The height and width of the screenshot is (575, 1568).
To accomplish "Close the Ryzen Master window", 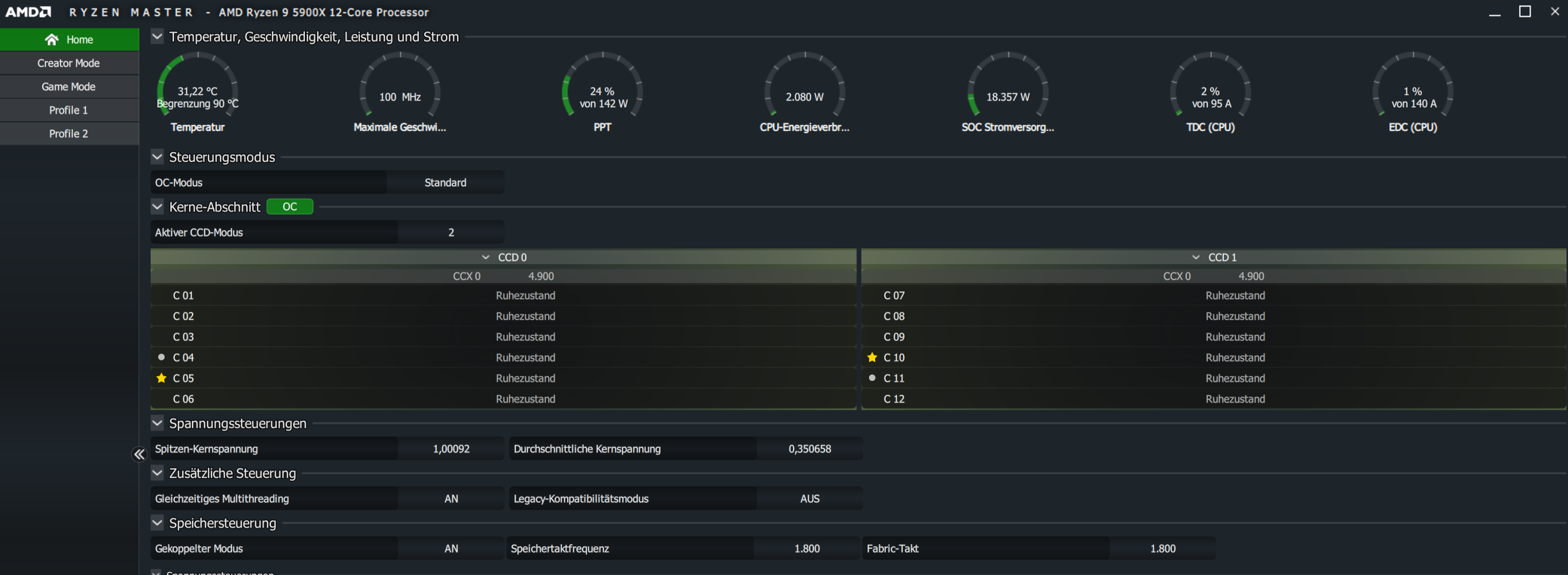I will (x=1554, y=11).
